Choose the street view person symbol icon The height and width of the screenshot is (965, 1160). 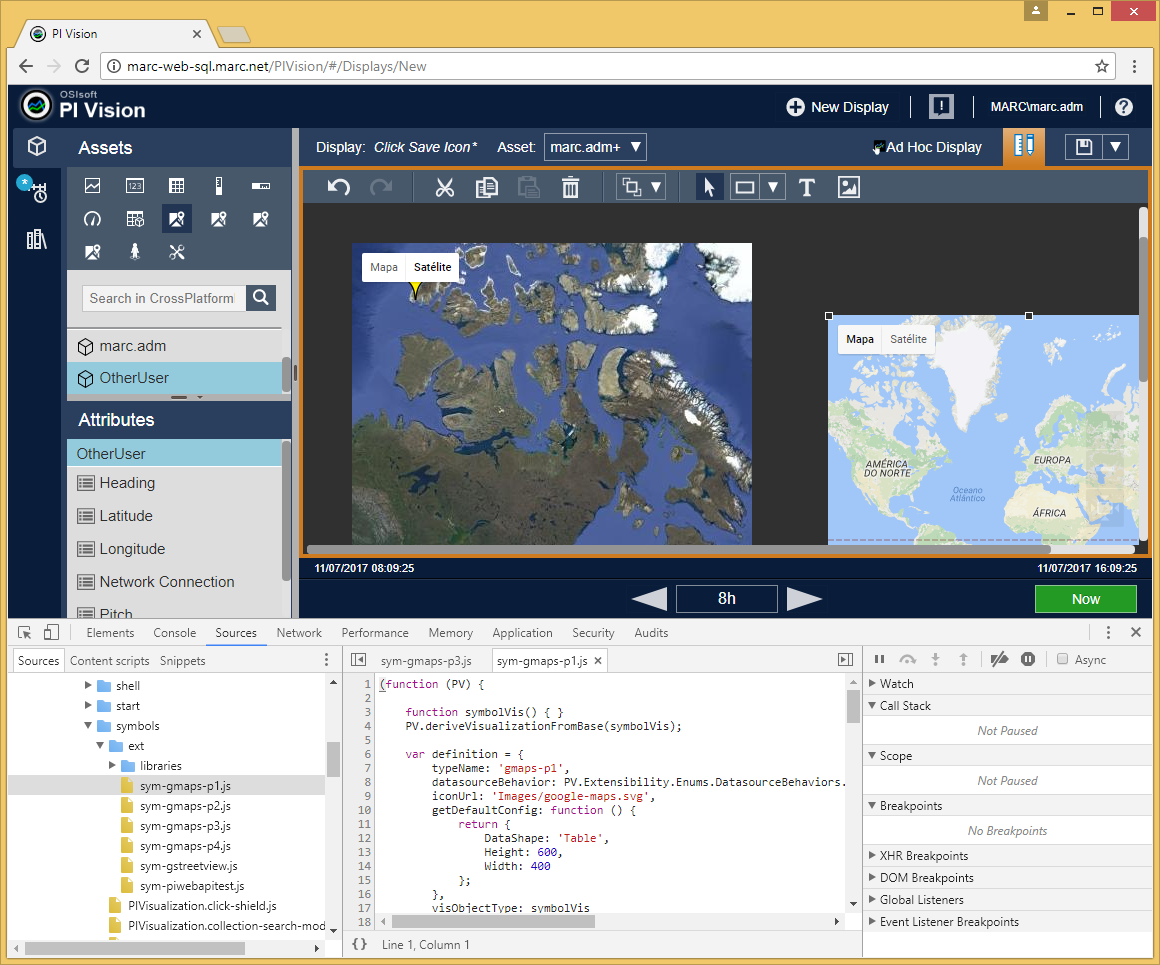(135, 252)
